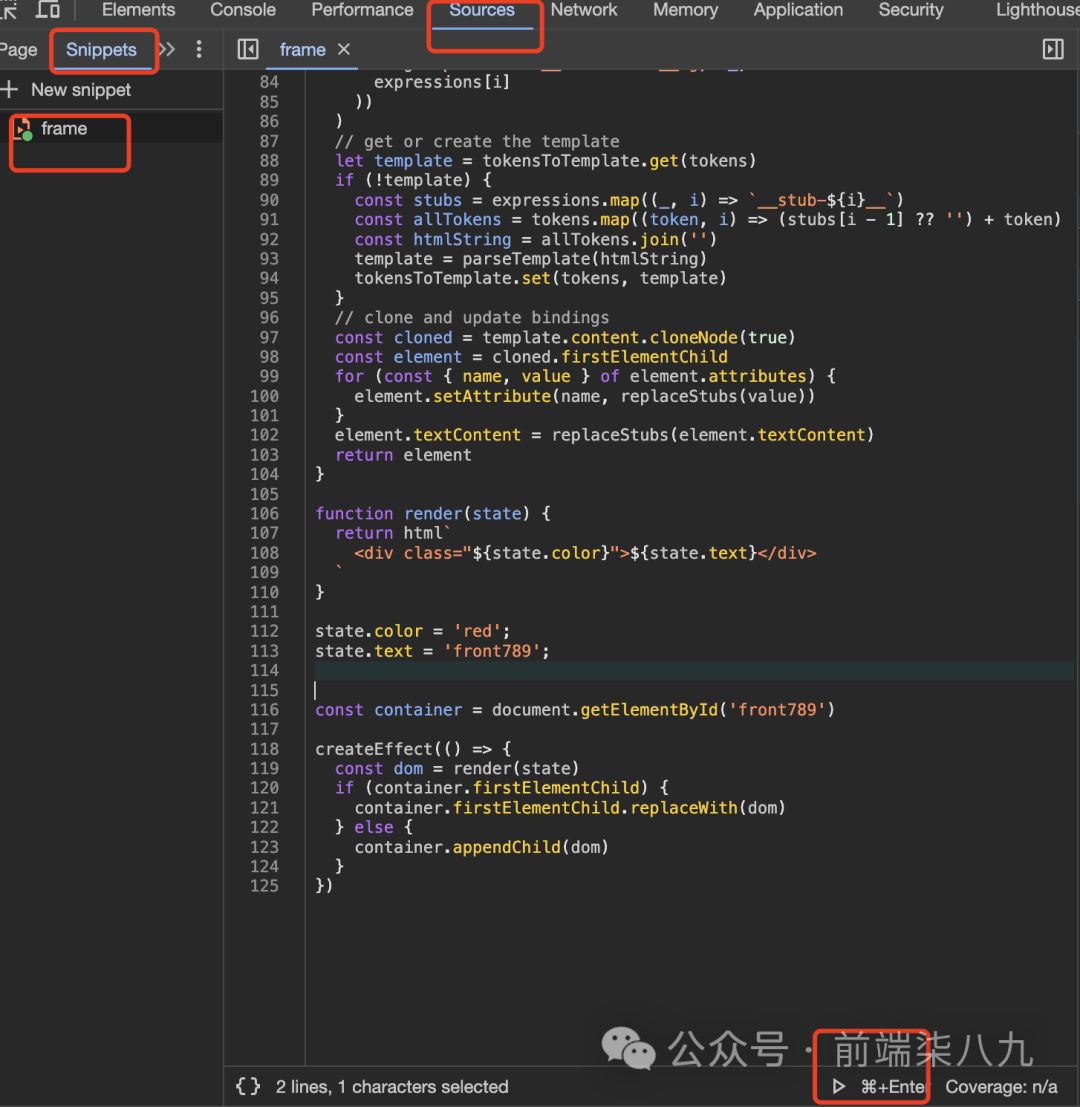The image size is (1080, 1107).
Task: Go to the Application panel
Action: coord(798,10)
